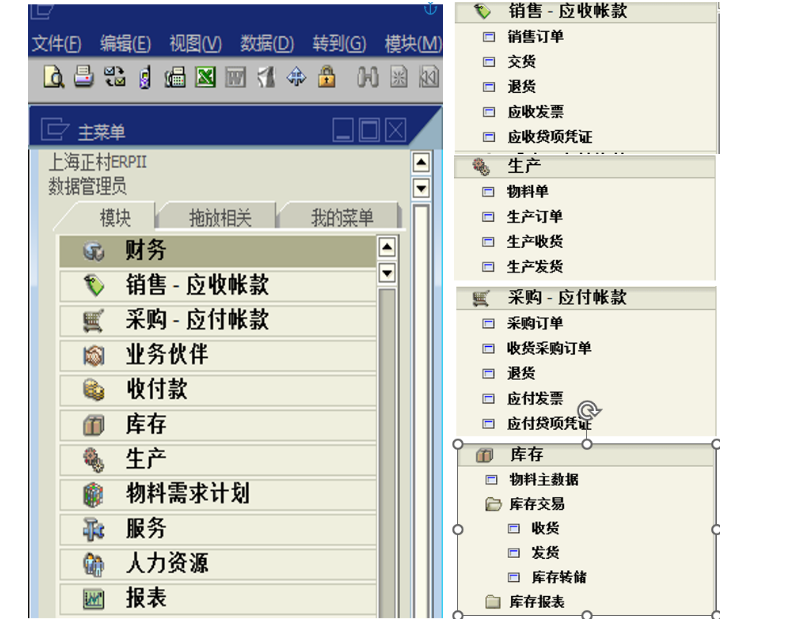Collapse the 采购 - 应付帐款 header in right panel
Viewport: 790px width, 621px height.
pyautogui.click(x=585, y=298)
